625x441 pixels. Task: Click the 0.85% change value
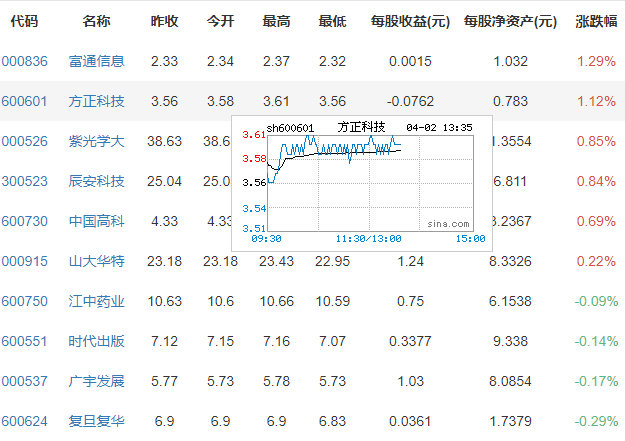596,141
